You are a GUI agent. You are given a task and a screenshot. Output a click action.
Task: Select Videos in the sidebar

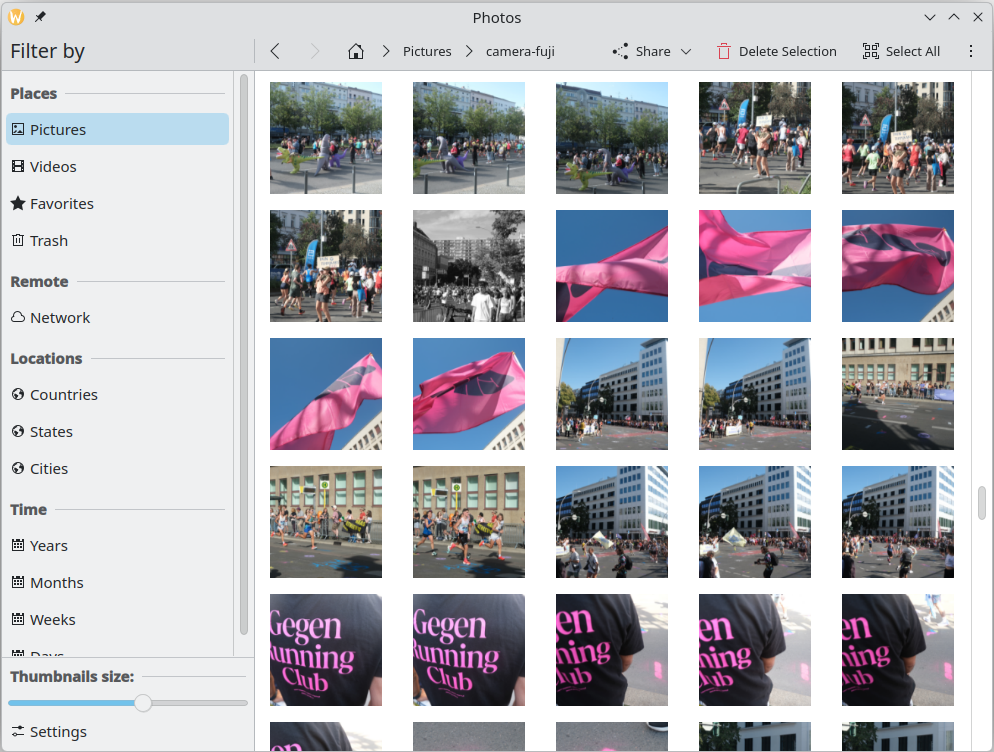point(117,166)
